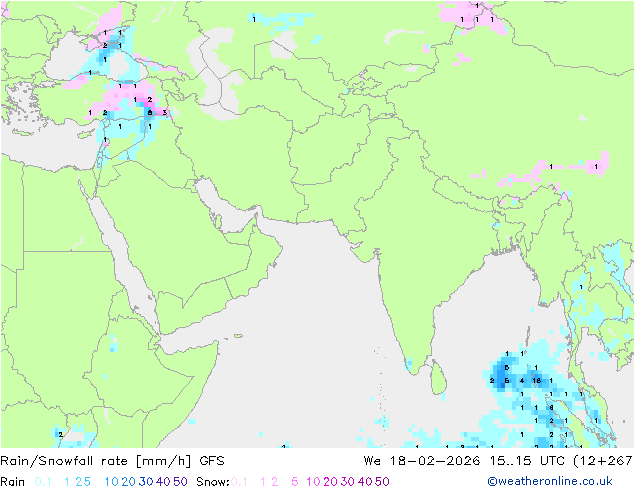Click the Sri Lanka island on the map

(x=438, y=378)
